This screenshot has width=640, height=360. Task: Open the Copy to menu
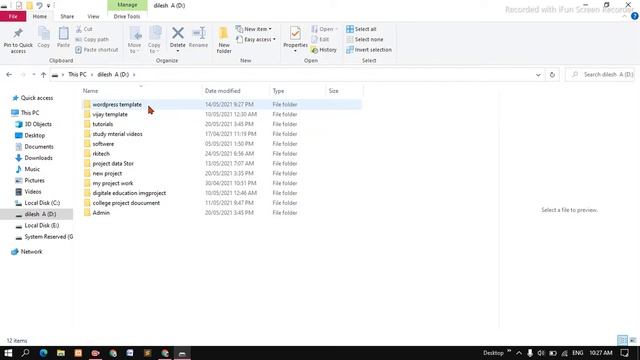[154, 40]
